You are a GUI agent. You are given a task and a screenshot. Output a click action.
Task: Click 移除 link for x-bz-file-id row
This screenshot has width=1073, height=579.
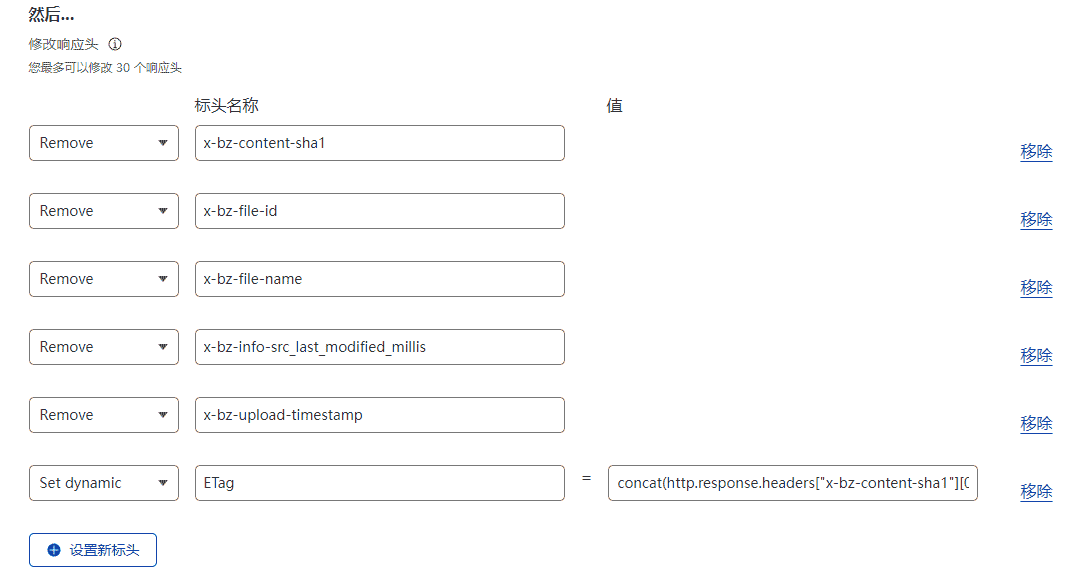click(x=1036, y=220)
